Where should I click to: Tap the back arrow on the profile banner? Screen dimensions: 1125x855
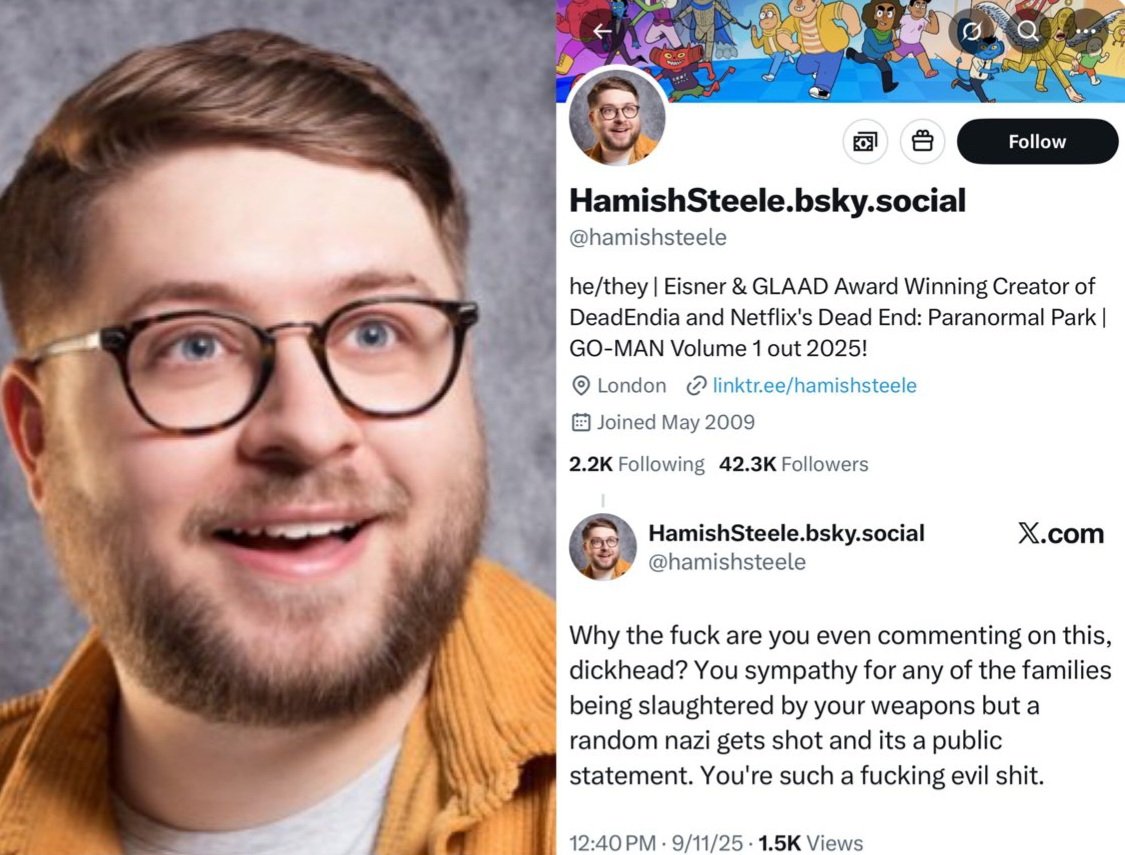pyautogui.click(x=602, y=31)
